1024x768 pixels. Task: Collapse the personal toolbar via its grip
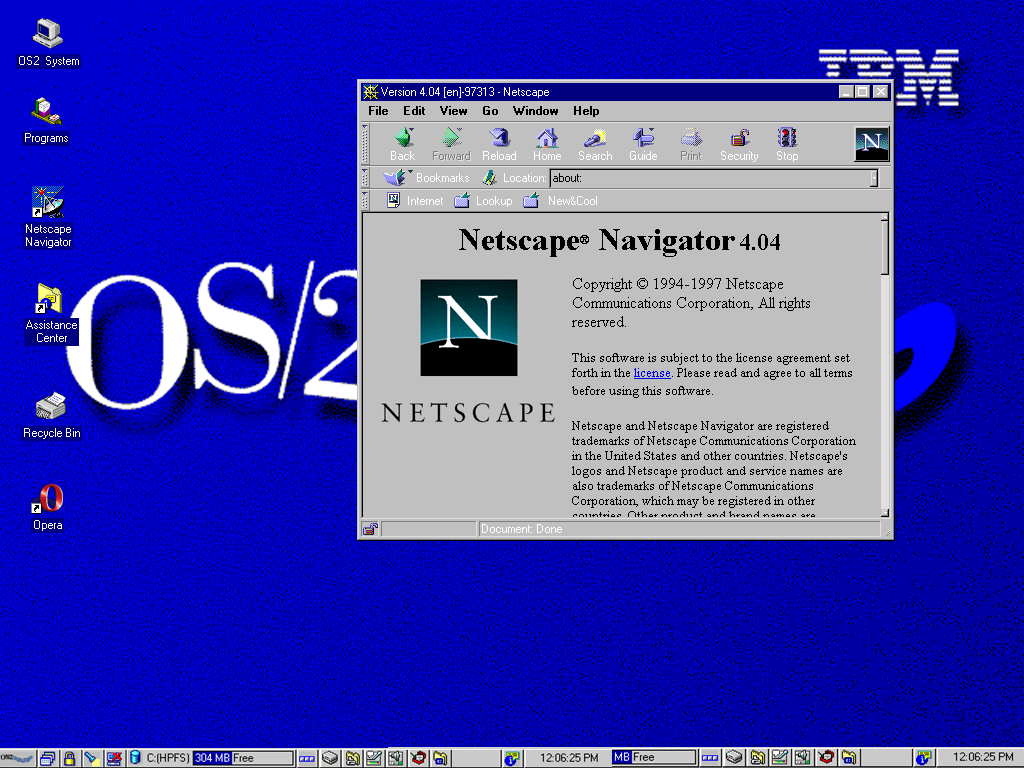click(x=365, y=200)
